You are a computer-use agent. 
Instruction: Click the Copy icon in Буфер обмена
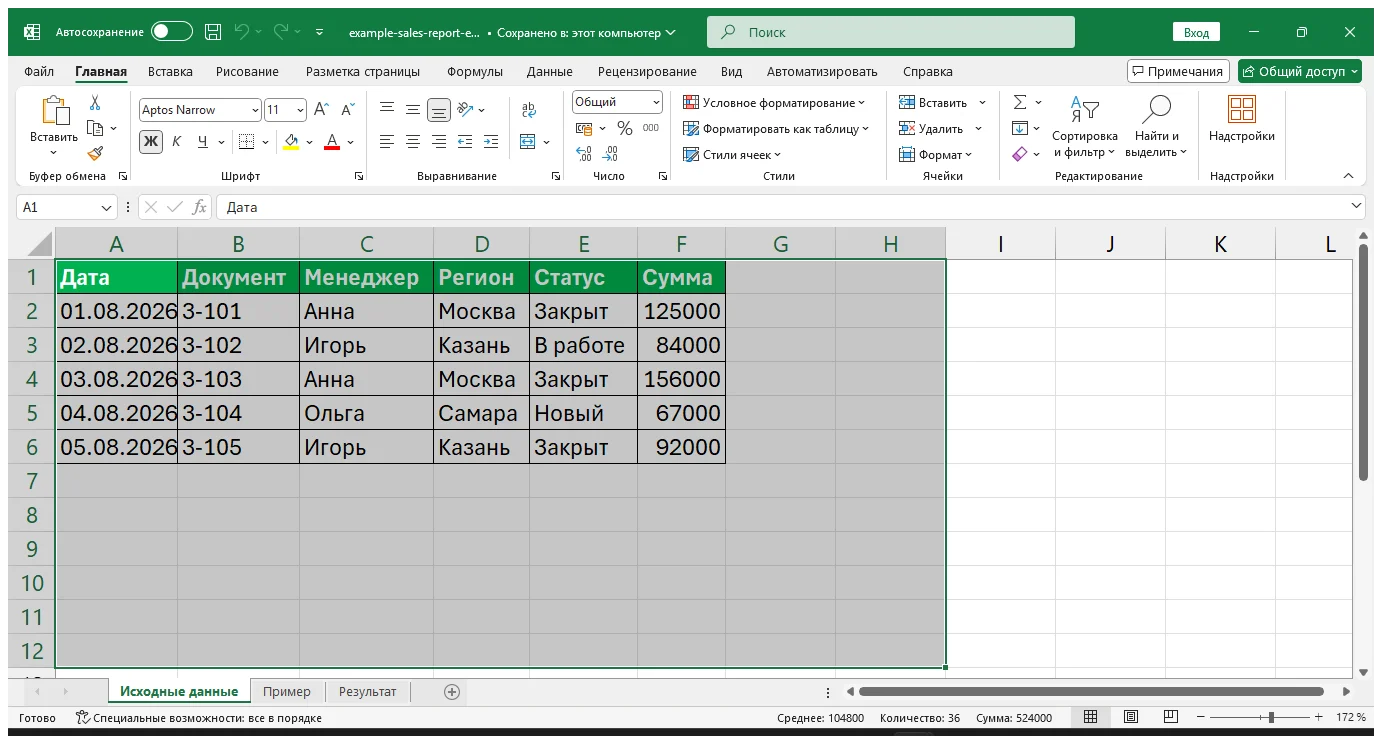point(95,128)
